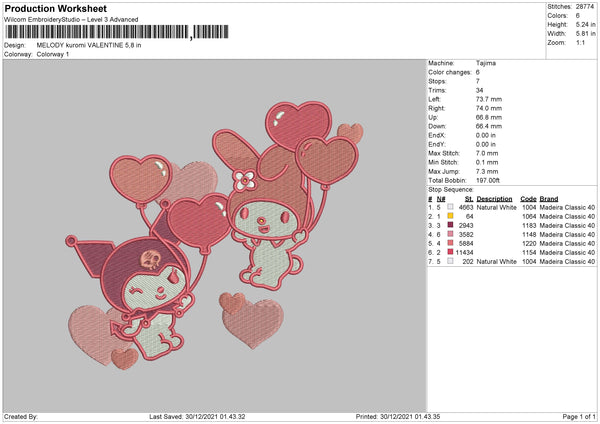
Task: Click the 'Printed: 30/12/2021 01.43.35' footer text
Action: coord(398,416)
